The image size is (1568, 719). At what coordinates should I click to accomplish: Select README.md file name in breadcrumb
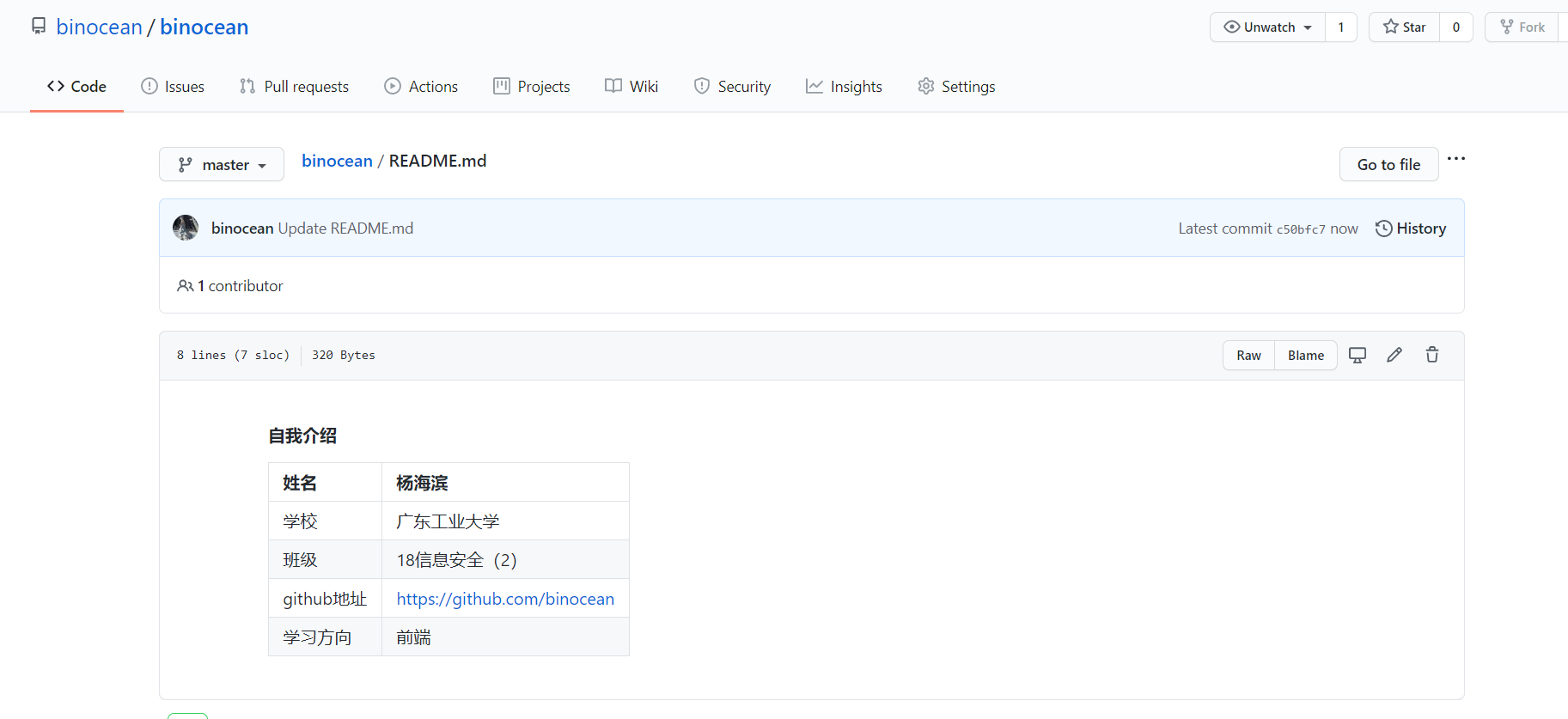click(438, 161)
